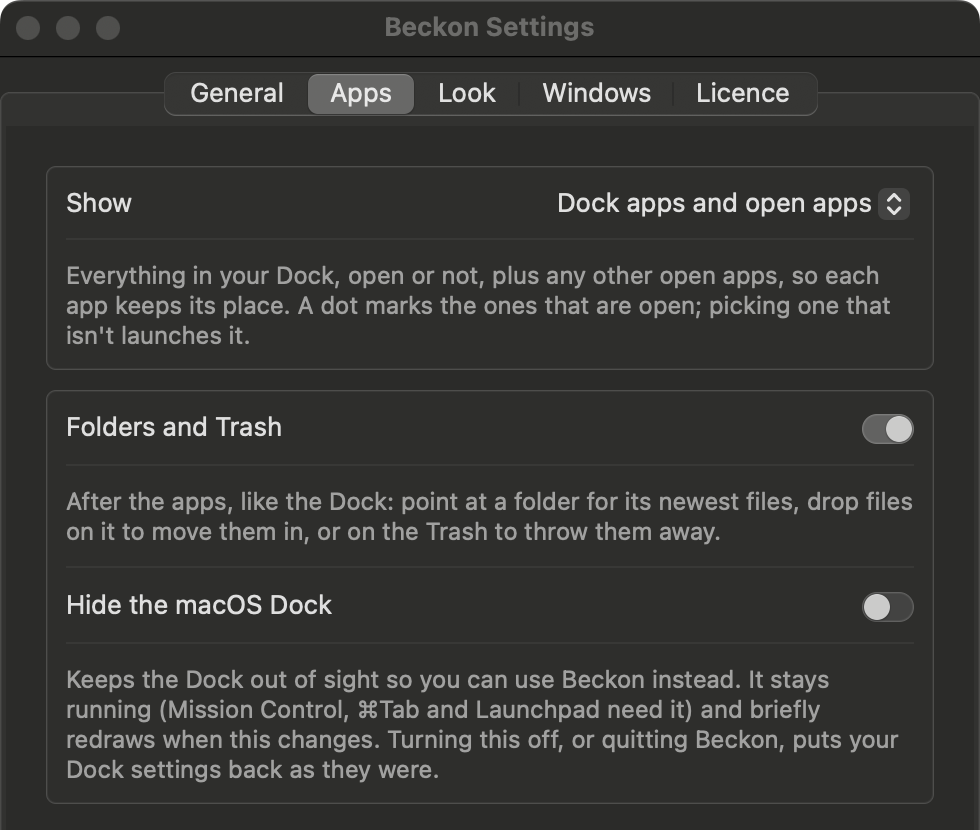Close the Beckon Settings window
Screen dimensions: 980x830
click(28, 28)
